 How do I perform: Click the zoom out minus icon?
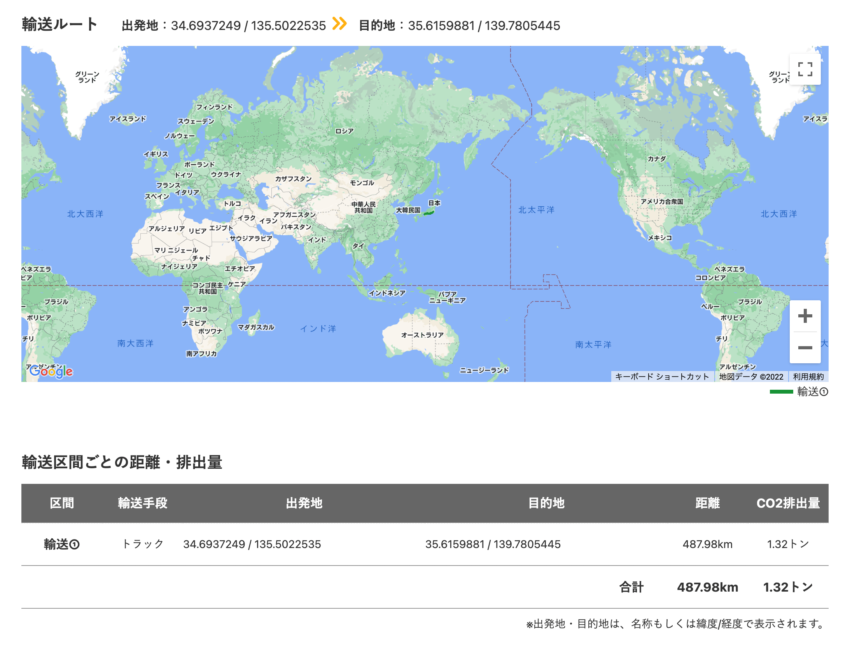pyautogui.click(x=805, y=349)
